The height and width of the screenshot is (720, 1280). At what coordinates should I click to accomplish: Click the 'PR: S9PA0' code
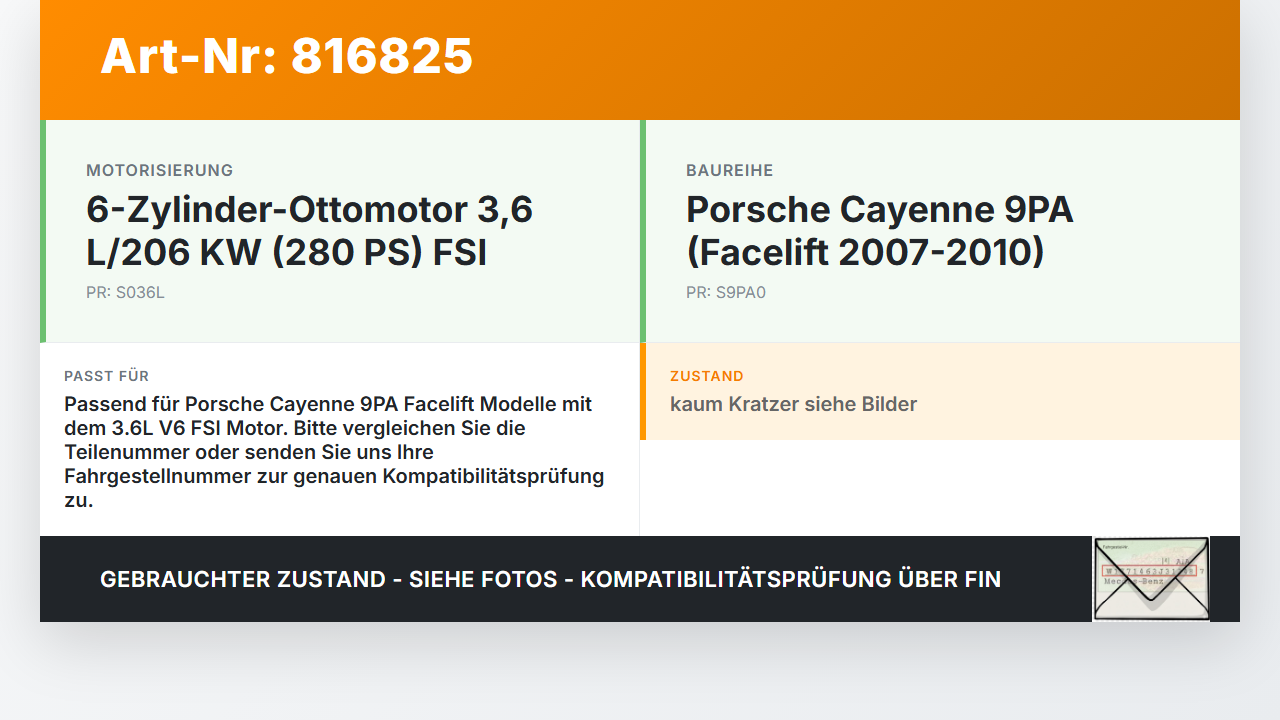tap(726, 293)
